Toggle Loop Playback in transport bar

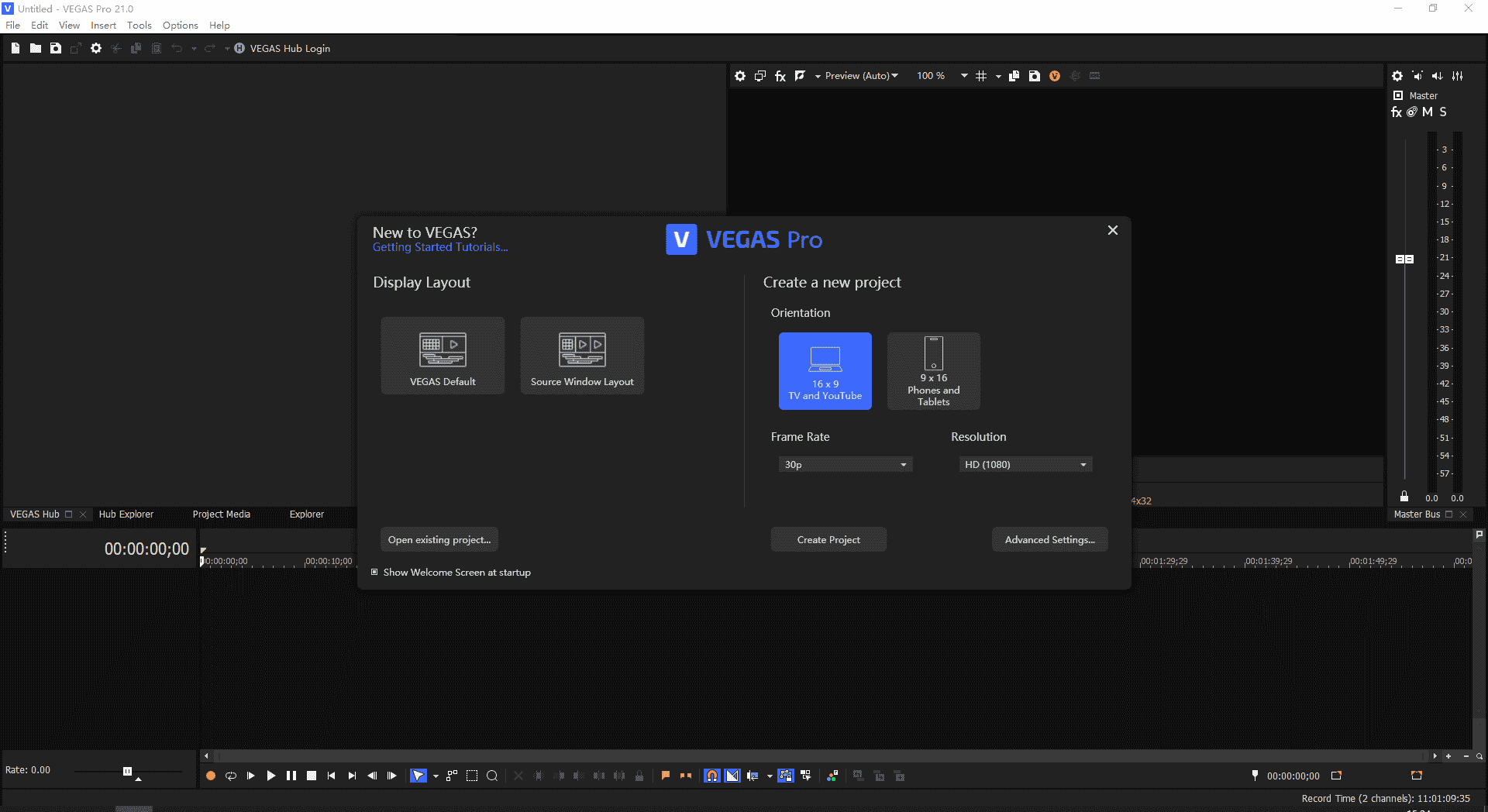(231, 776)
